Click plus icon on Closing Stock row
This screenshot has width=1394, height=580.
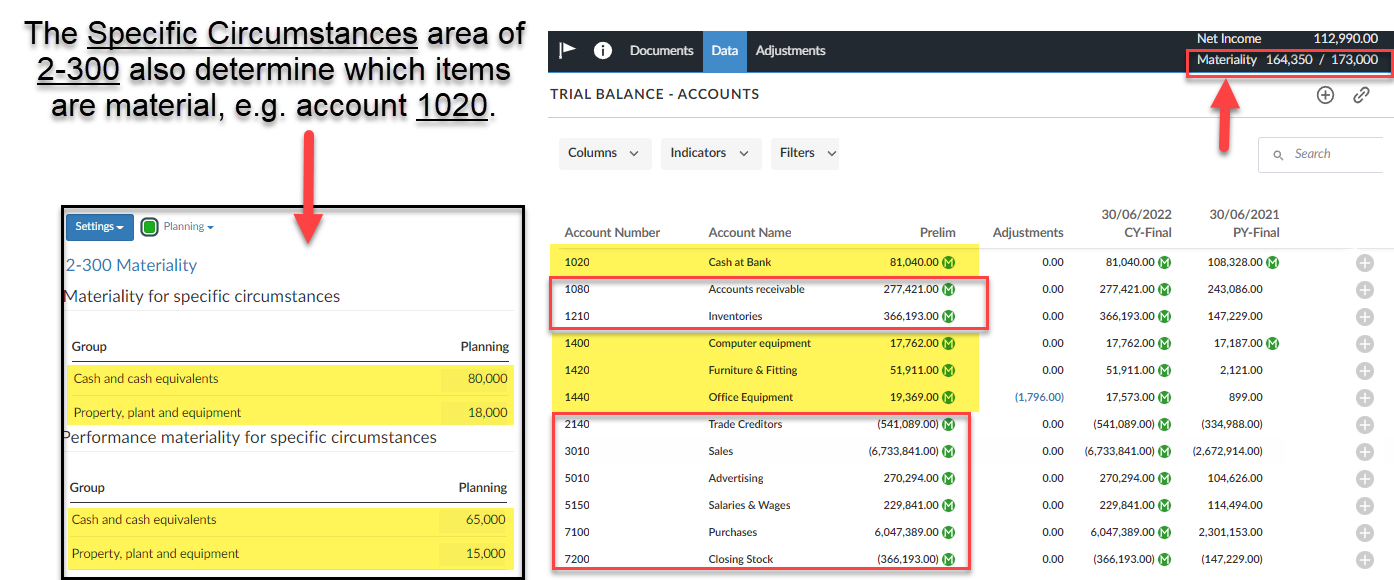(x=1365, y=560)
